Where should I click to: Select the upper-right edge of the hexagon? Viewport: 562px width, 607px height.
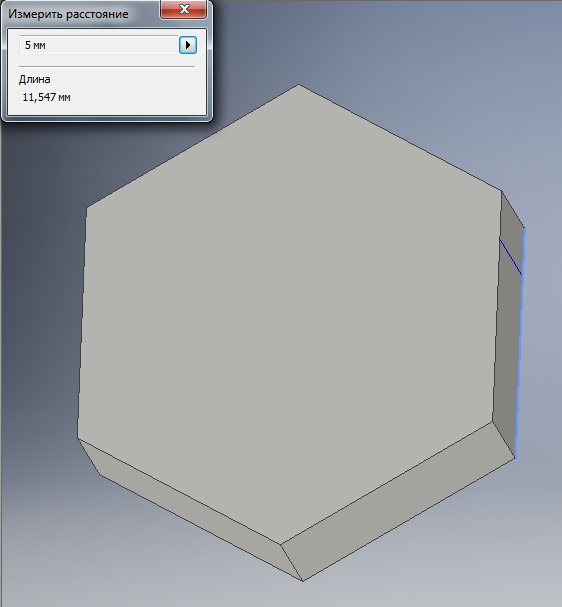[x=400, y=137]
